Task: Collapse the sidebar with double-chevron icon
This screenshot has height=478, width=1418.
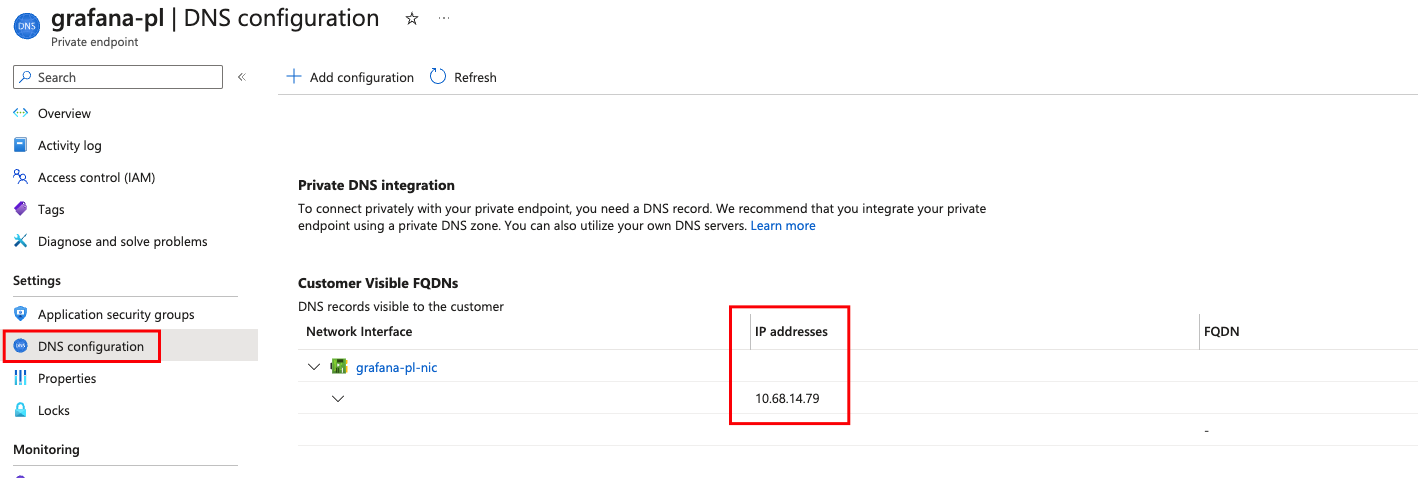Action: [x=241, y=77]
